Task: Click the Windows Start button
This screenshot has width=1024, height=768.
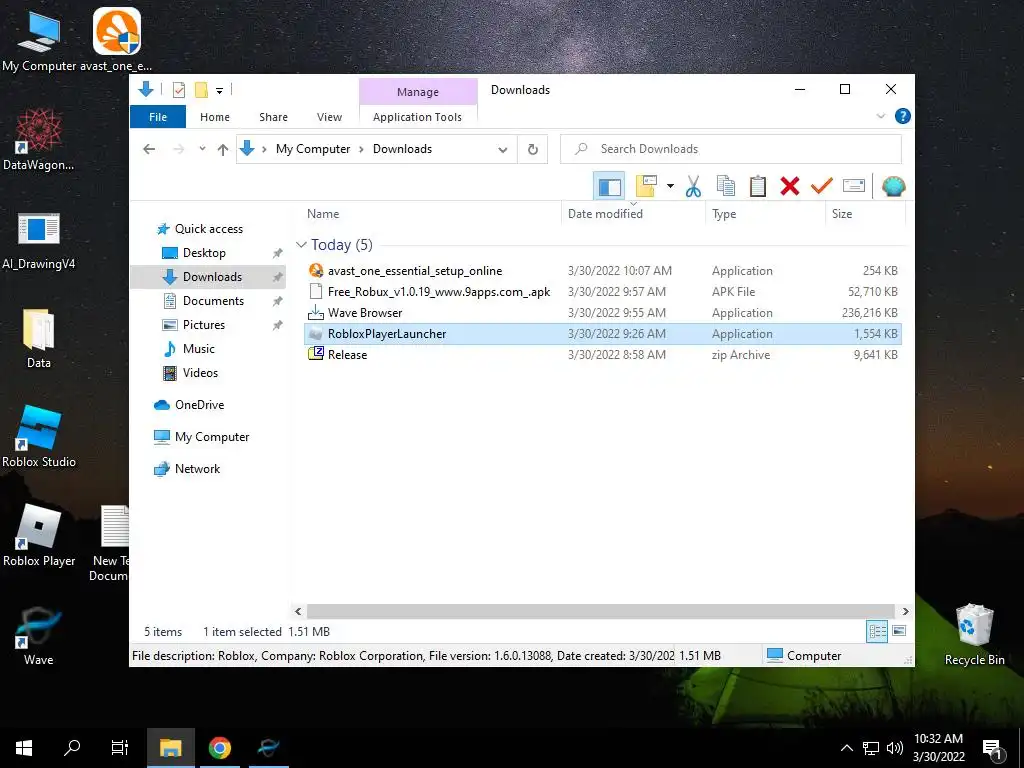Action: pos(24,748)
